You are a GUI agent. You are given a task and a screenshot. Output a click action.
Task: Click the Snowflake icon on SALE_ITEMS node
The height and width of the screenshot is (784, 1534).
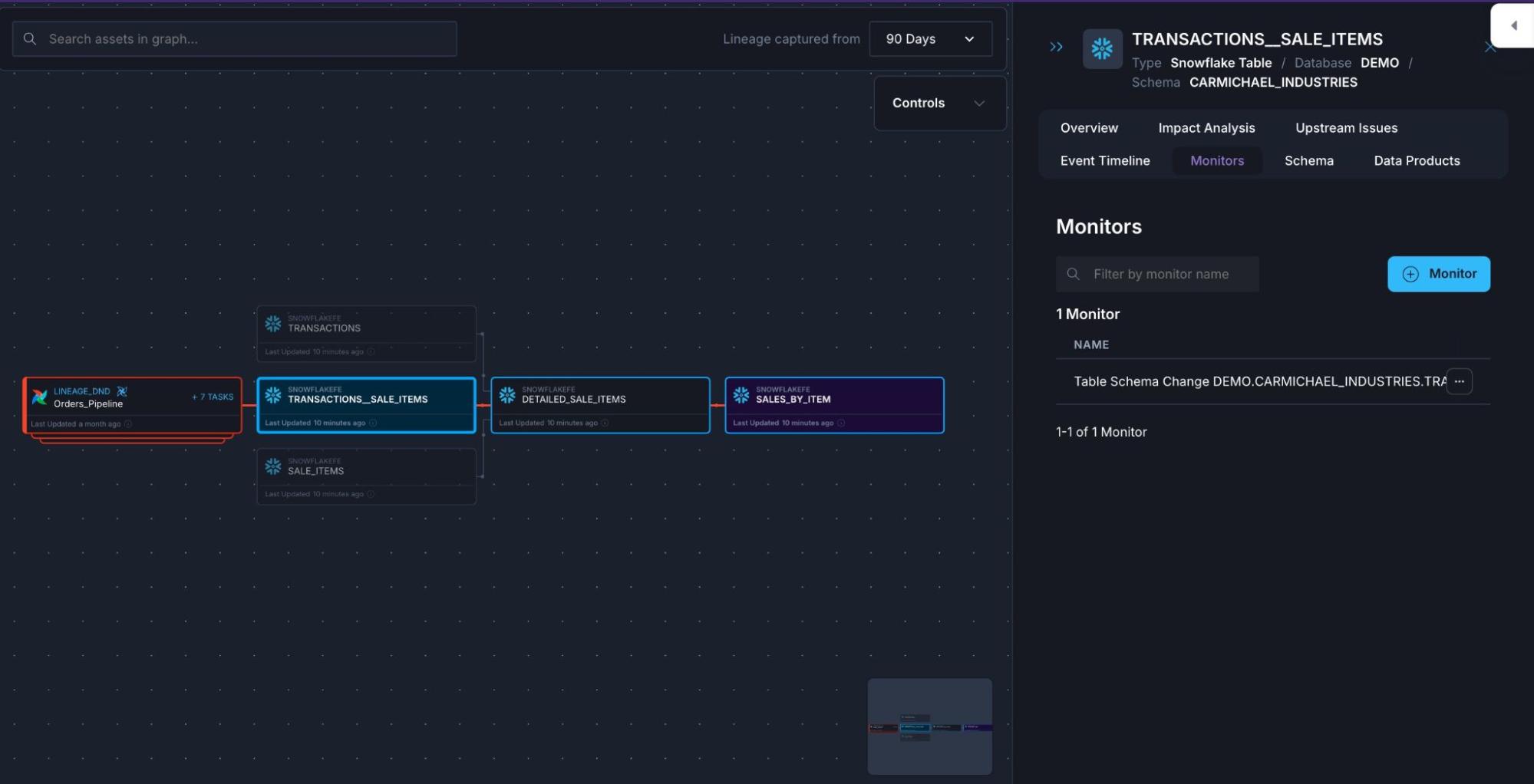[273, 466]
